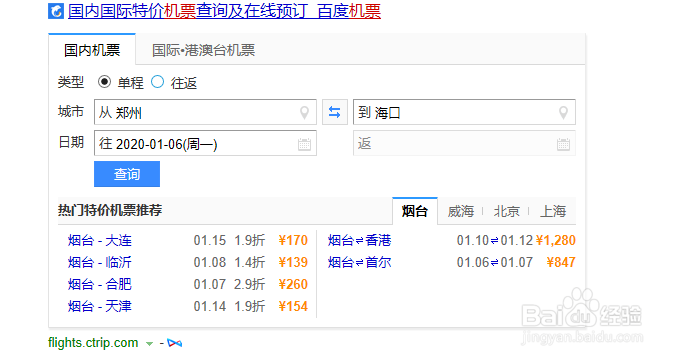Click the ¥260 price
The image size is (680, 360).
click(x=293, y=285)
